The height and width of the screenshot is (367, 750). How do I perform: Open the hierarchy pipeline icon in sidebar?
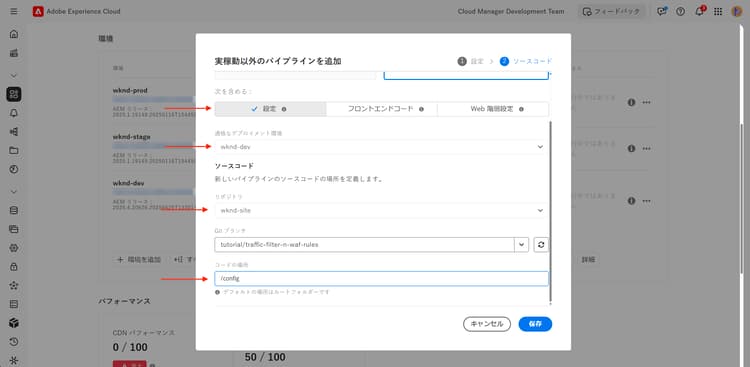[x=14, y=132]
